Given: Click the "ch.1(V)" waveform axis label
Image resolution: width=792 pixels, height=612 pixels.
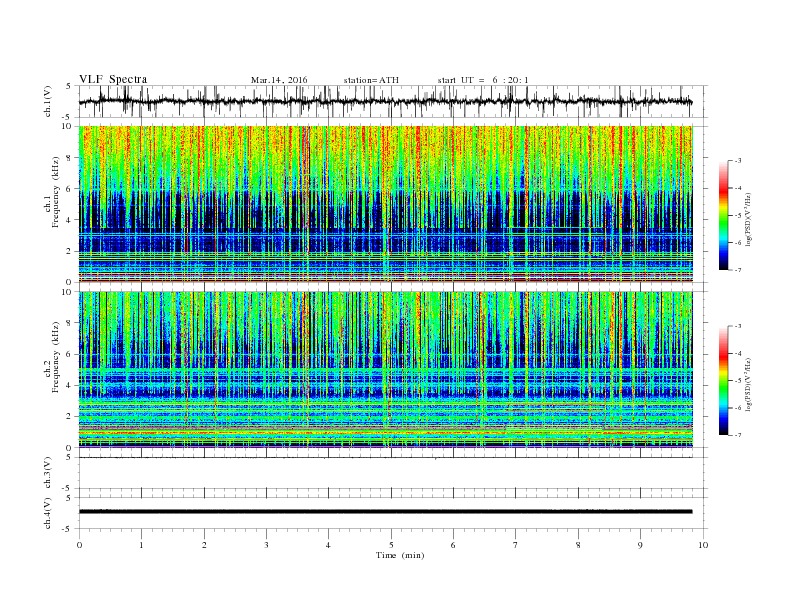Looking at the screenshot, I should point(48,101).
